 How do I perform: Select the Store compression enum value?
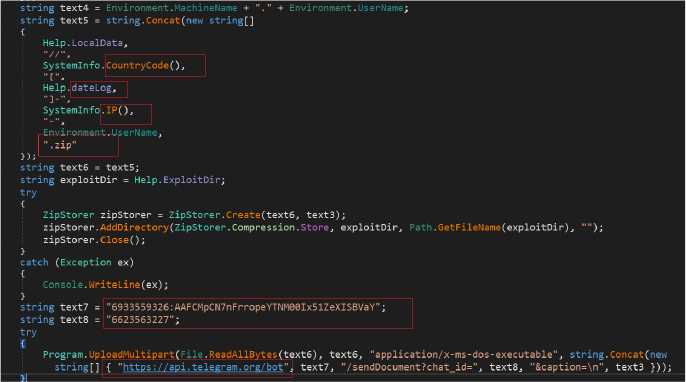tap(315, 228)
